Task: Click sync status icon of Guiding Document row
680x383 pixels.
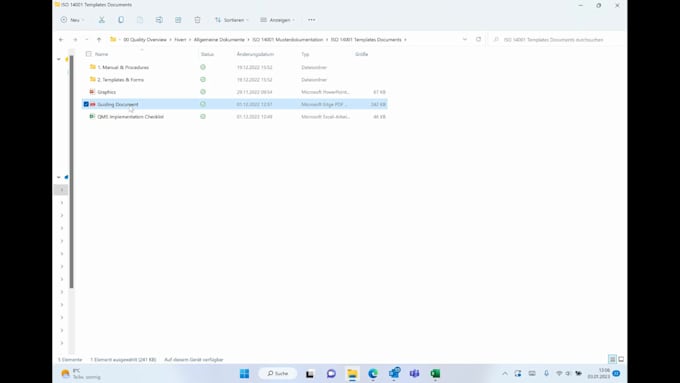Action: click(x=203, y=104)
